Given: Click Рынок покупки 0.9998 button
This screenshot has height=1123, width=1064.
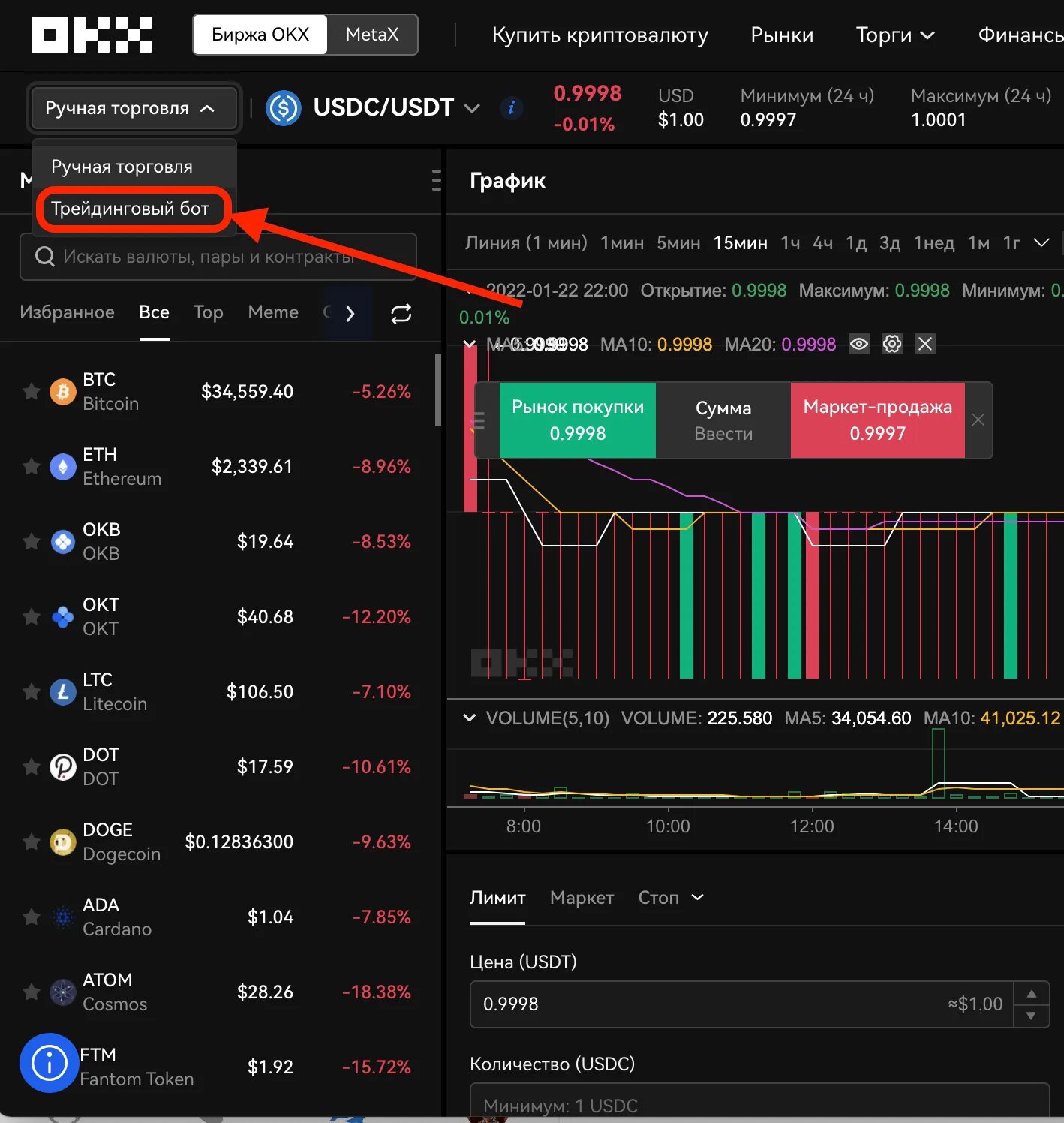Looking at the screenshot, I should tap(578, 420).
